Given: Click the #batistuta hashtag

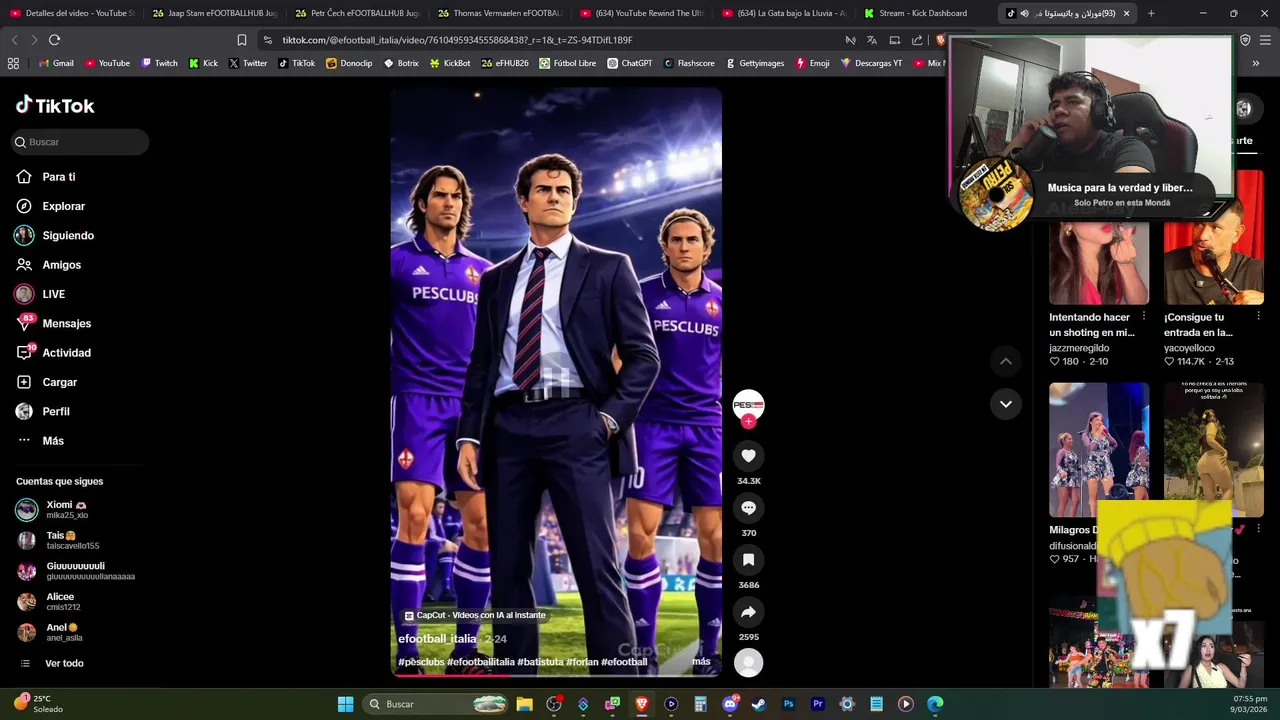Looking at the screenshot, I should [540, 662].
